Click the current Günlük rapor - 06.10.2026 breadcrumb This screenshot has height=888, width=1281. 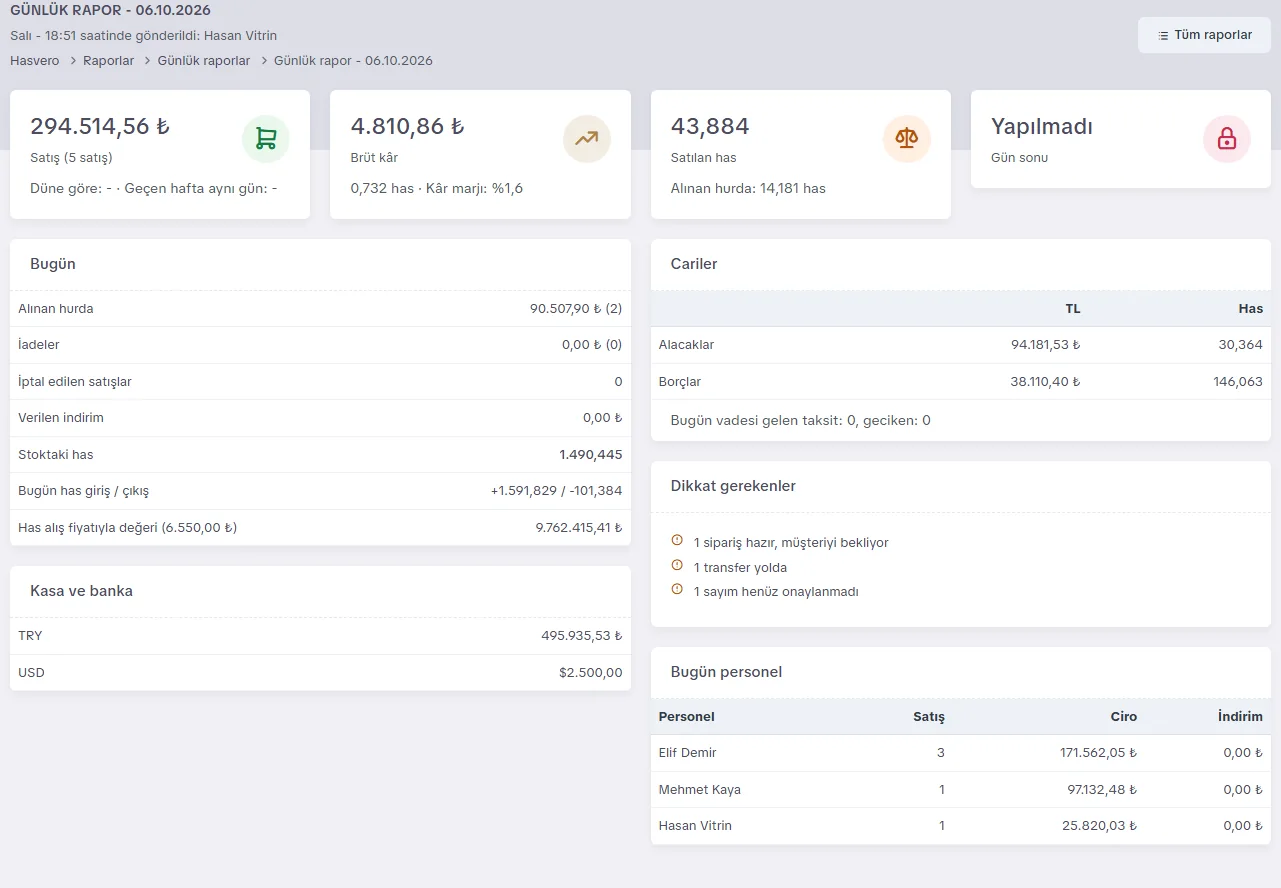353,61
